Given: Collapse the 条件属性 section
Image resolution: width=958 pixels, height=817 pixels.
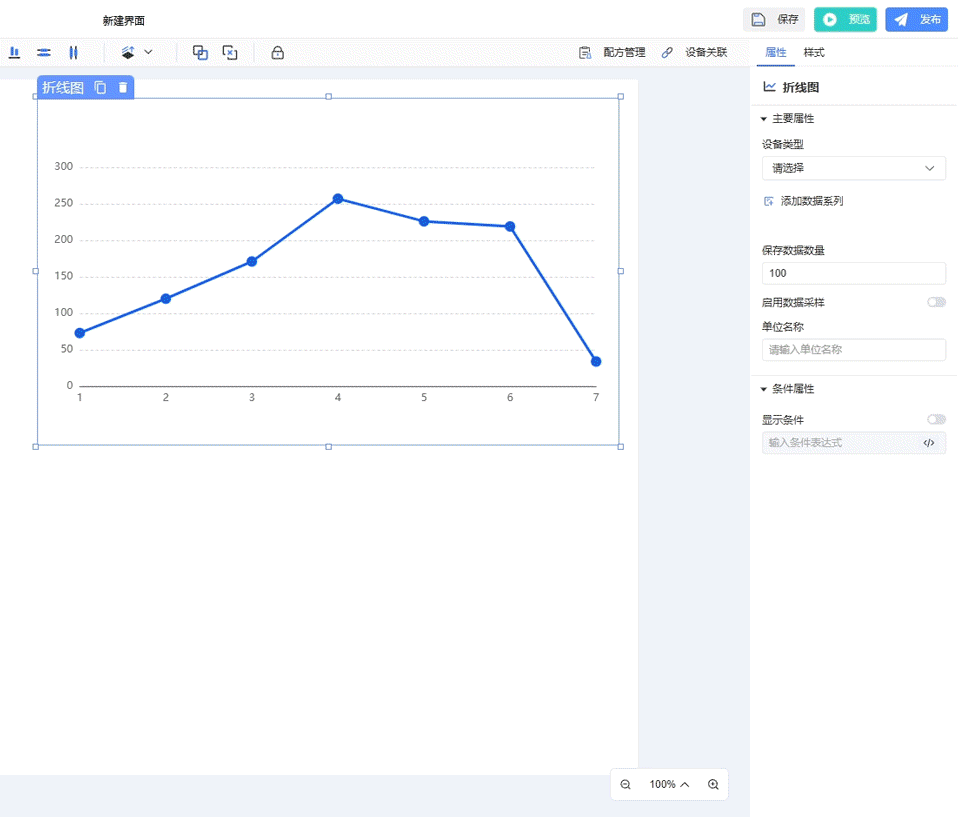Looking at the screenshot, I should click(x=764, y=389).
